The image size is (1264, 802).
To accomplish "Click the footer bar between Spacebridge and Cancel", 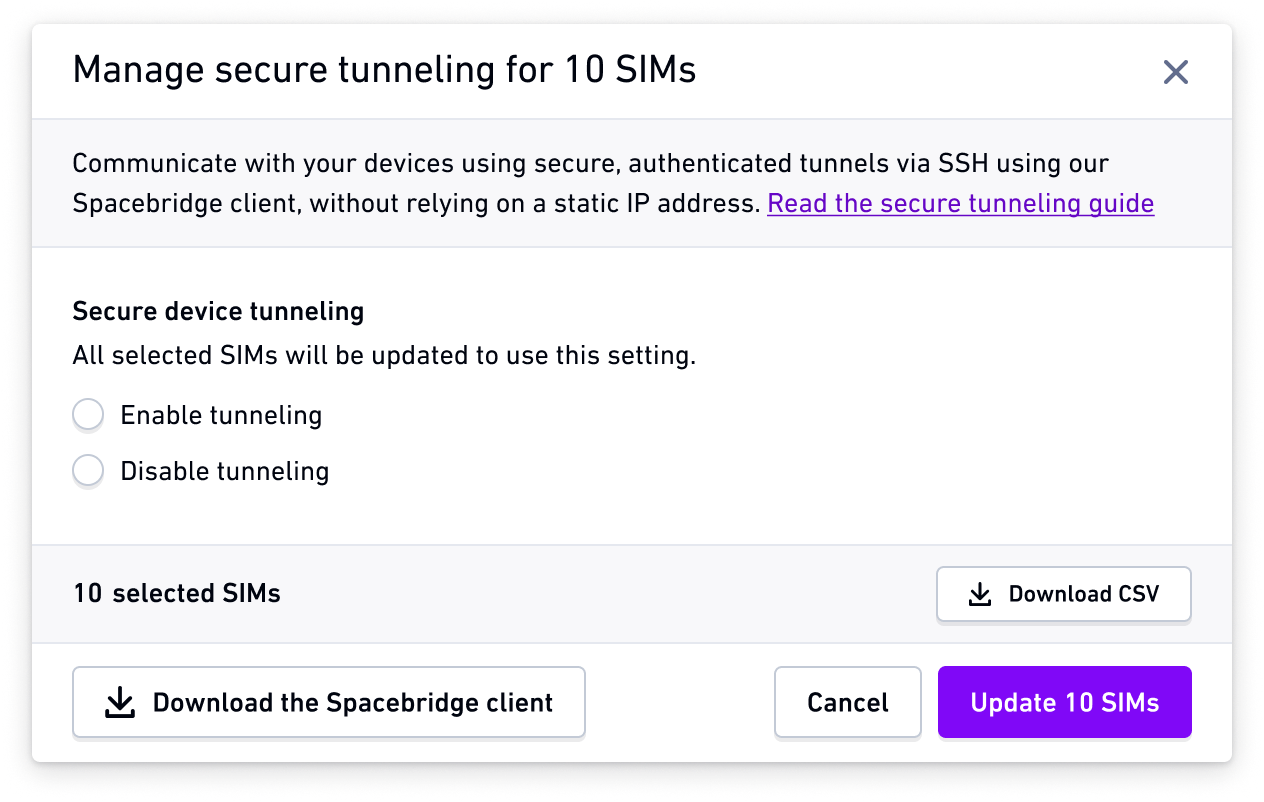I will 680,702.
